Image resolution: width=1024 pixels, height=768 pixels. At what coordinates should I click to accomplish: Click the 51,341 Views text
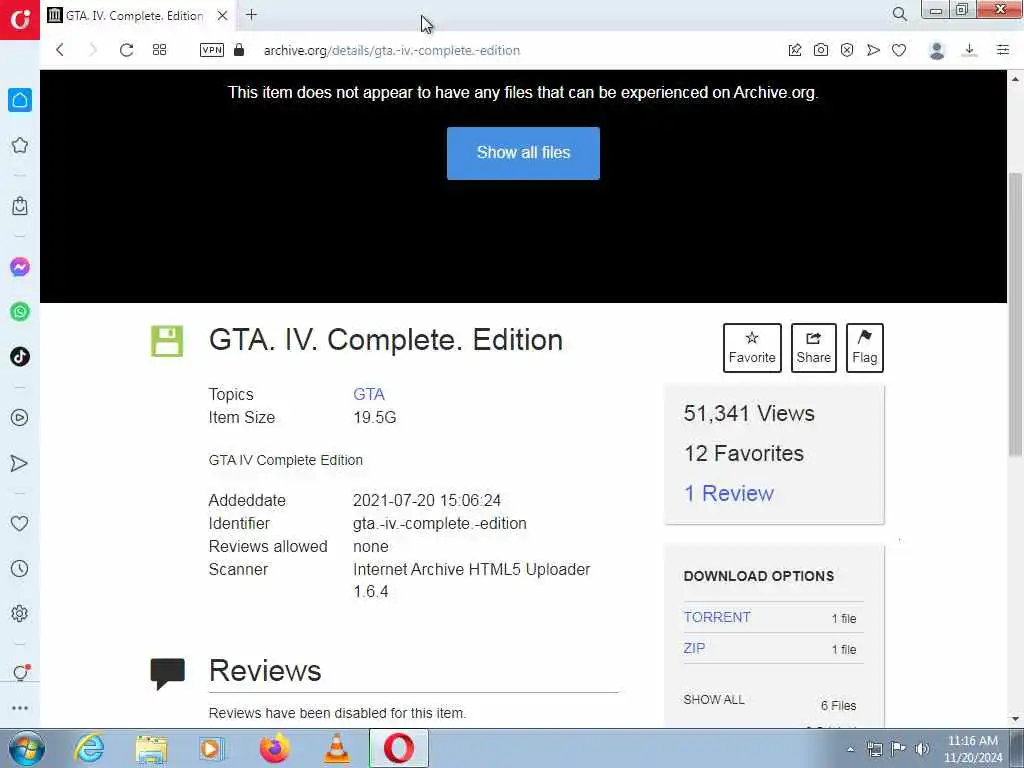pos(749,413)
